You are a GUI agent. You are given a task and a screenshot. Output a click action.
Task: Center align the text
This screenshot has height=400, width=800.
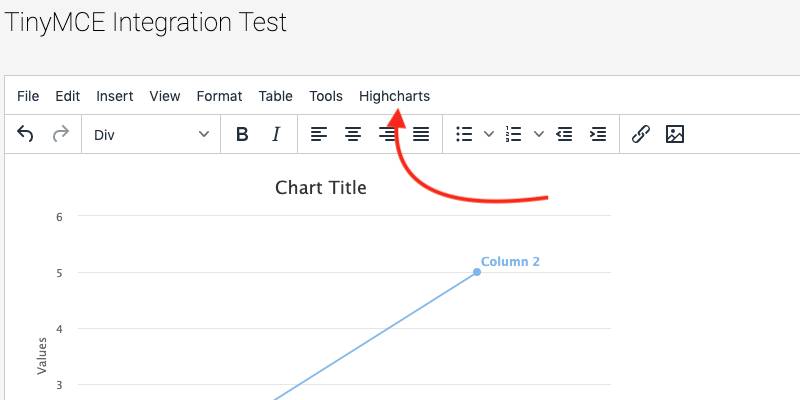[353, 134]
